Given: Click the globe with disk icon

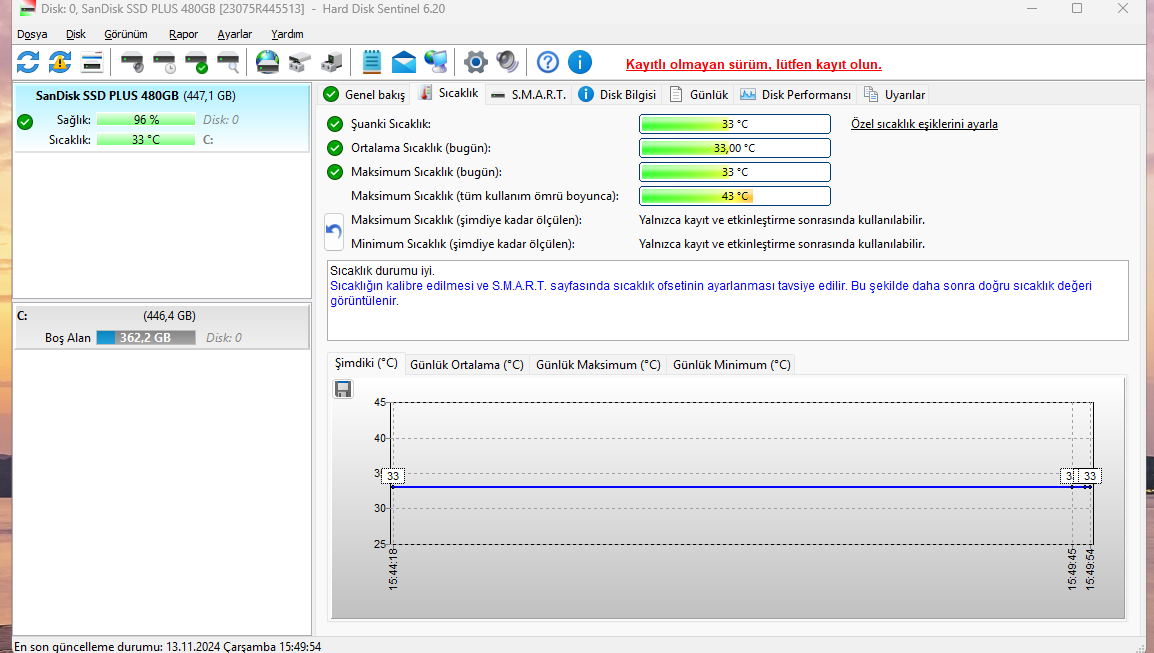Looking at the screenshot, I should point(267,62).
